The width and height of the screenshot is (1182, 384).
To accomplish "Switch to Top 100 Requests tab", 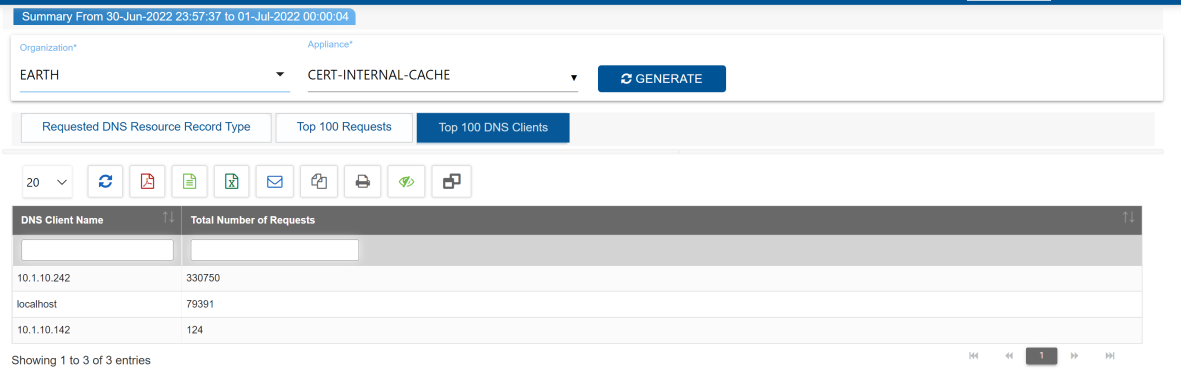I will 344,127.
